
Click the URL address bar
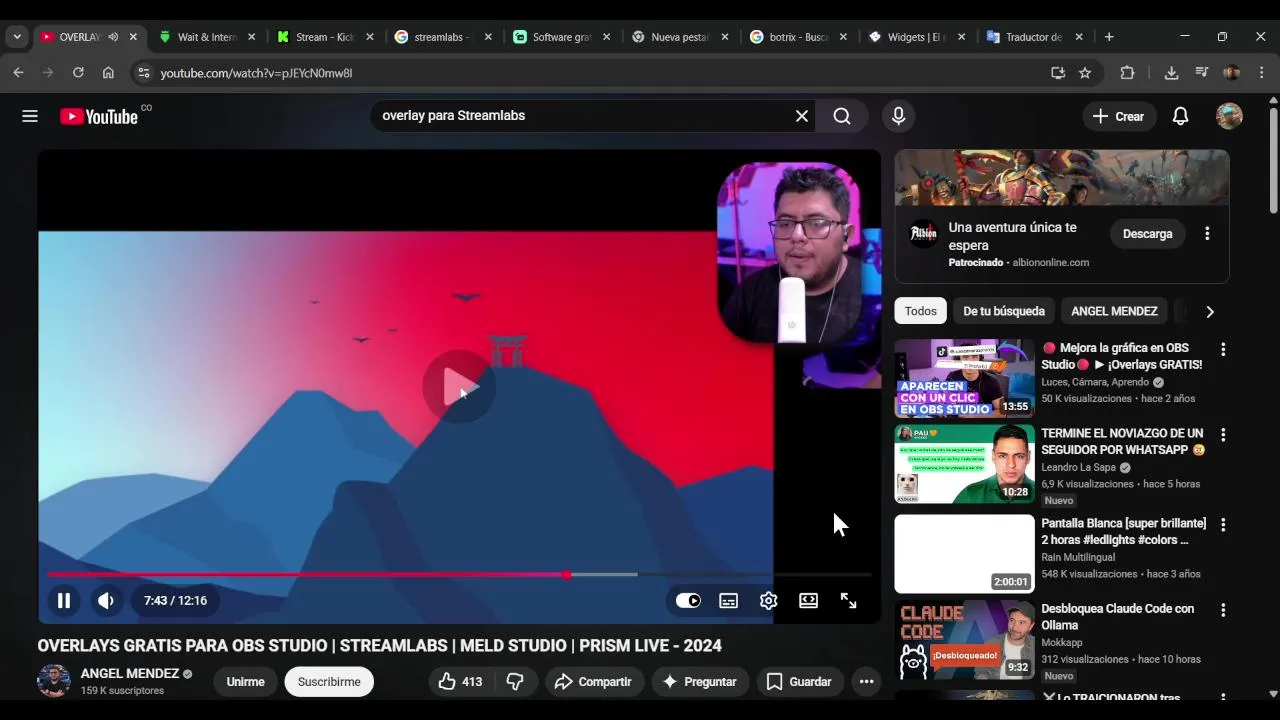tap(600, 73)
